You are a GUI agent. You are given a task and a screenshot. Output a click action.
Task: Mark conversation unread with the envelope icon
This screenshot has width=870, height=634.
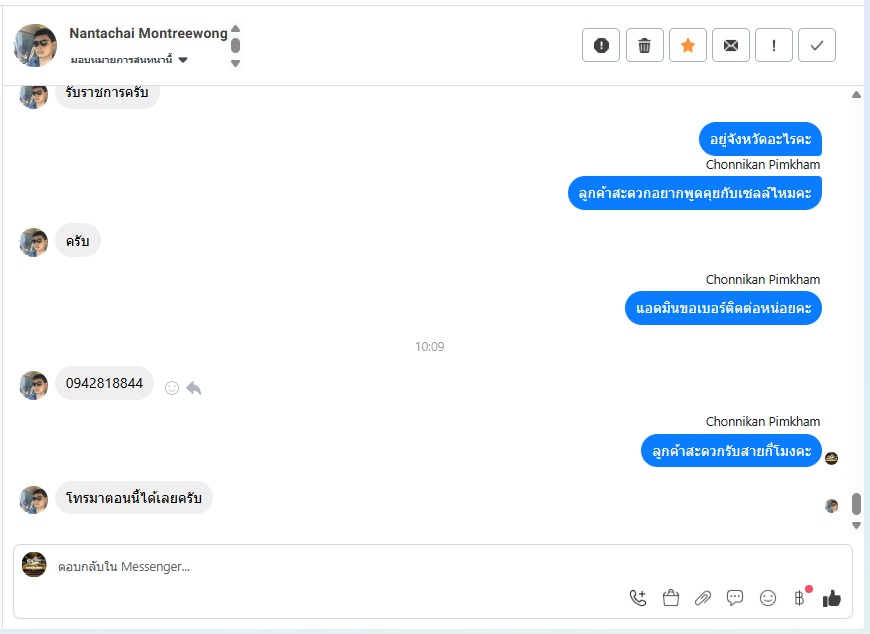tap(731, 45)
